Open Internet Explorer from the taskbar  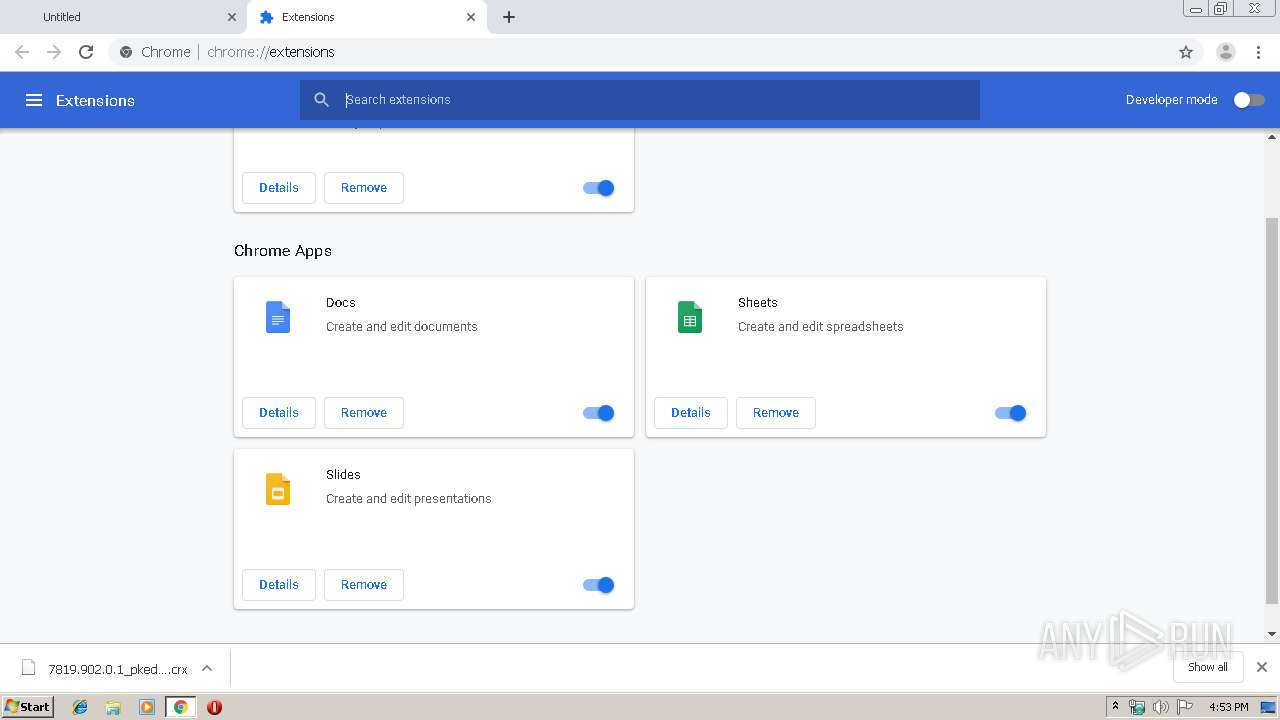pos(80,707)
